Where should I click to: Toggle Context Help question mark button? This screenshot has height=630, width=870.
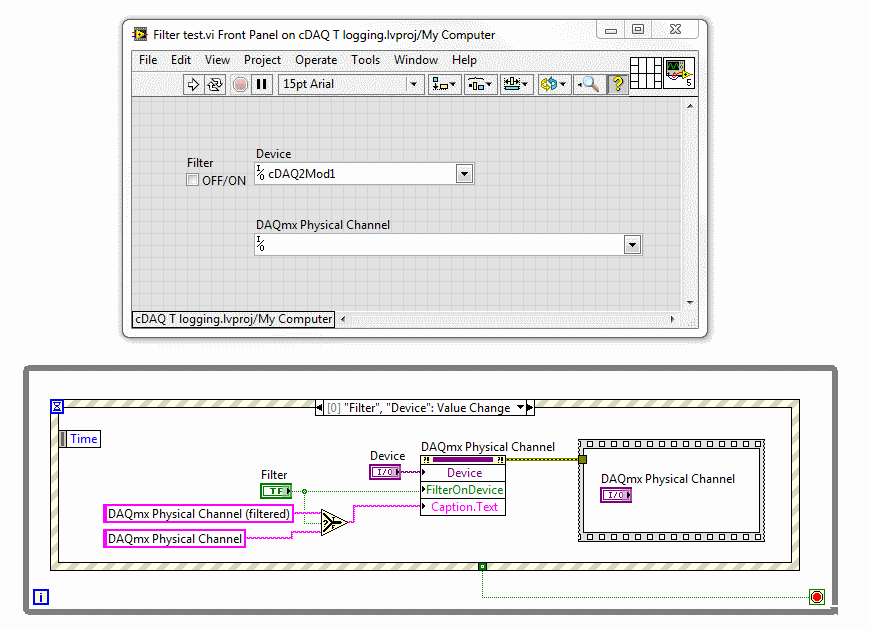617,84
